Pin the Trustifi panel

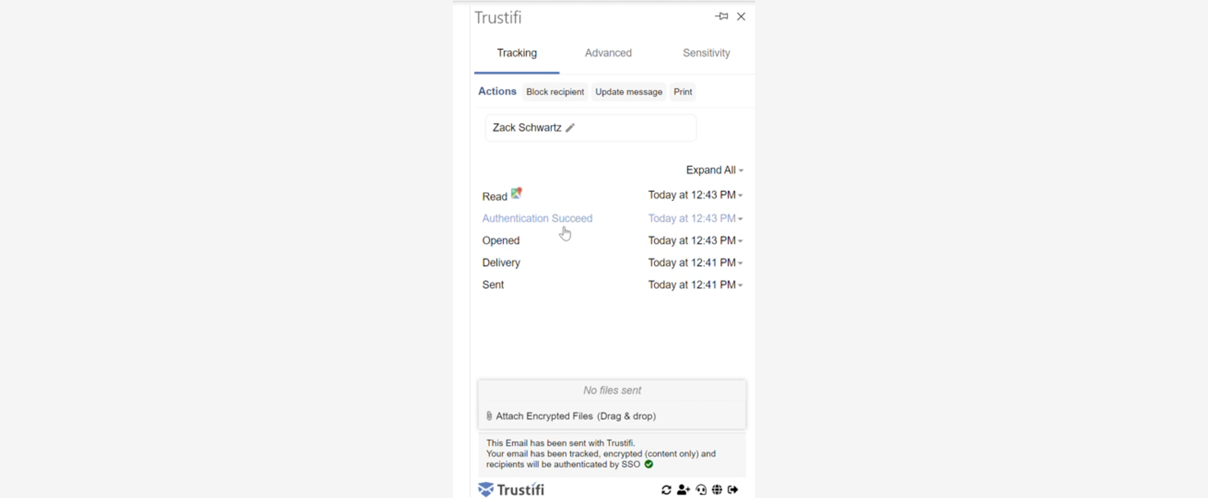pyautogui.click(x=722, y=17)
